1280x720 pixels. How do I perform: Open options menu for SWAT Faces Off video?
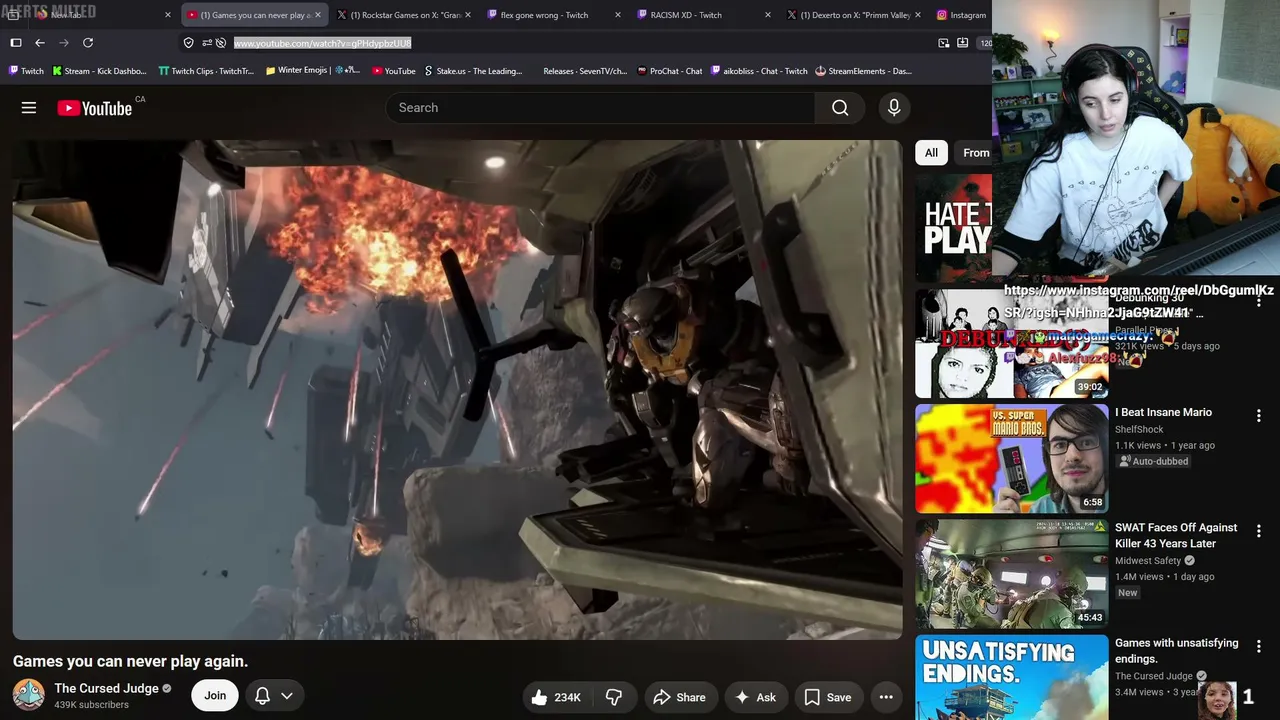pyautogui.click(x=1259, y=531)
